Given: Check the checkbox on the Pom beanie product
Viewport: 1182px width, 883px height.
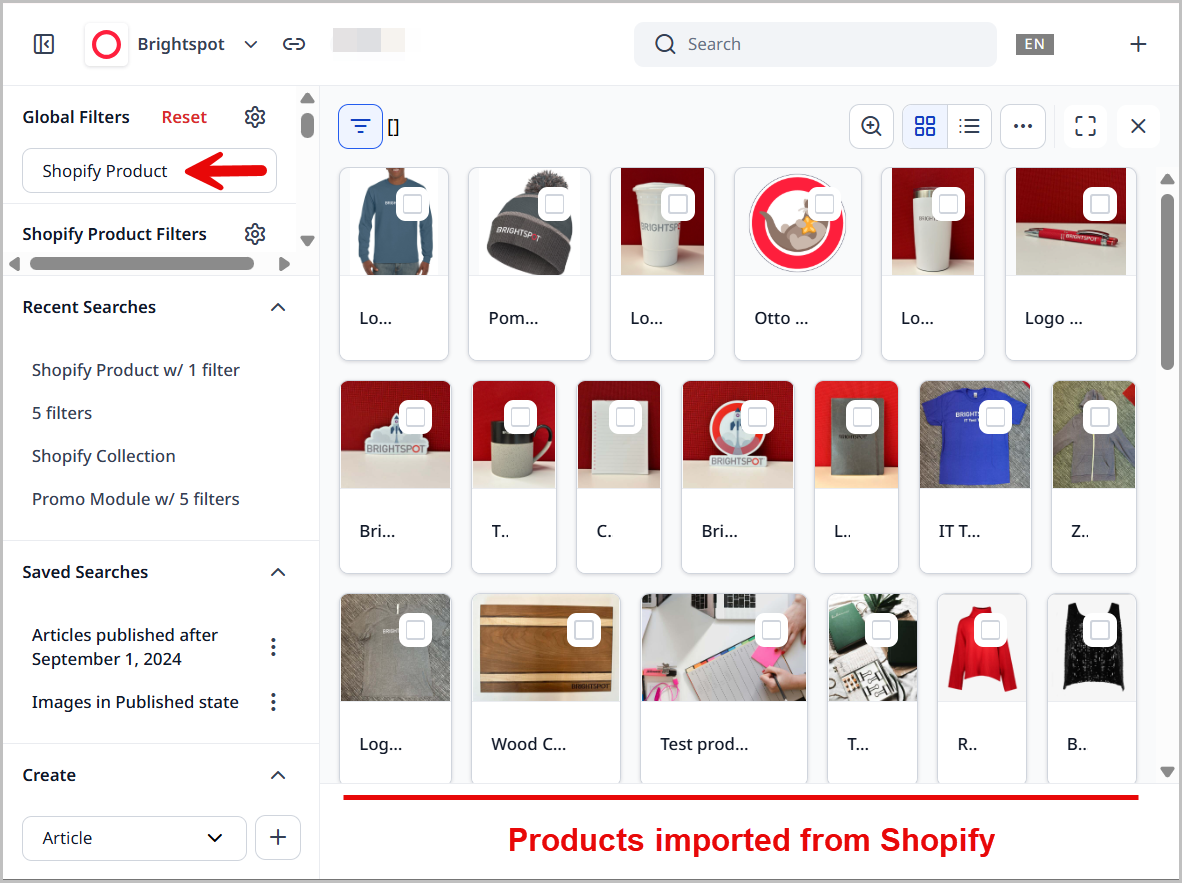Looking at the screenshot, I should click(x=555, y=203).
